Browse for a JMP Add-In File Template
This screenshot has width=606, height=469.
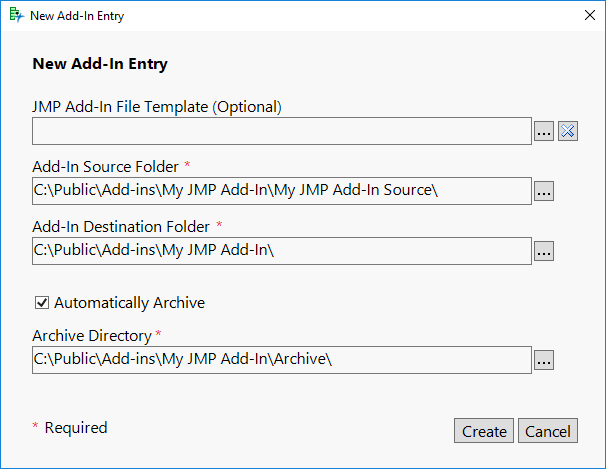pos(543,131)
